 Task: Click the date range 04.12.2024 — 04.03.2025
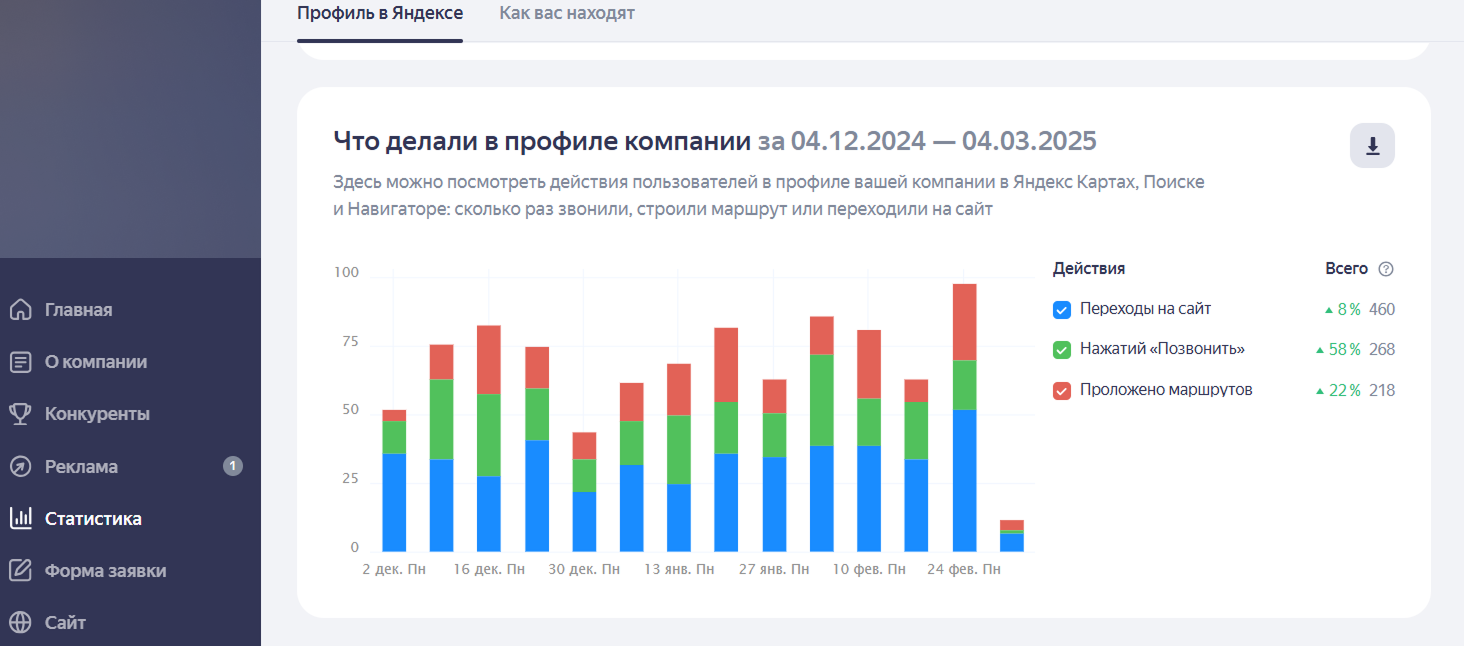[943, 140]
